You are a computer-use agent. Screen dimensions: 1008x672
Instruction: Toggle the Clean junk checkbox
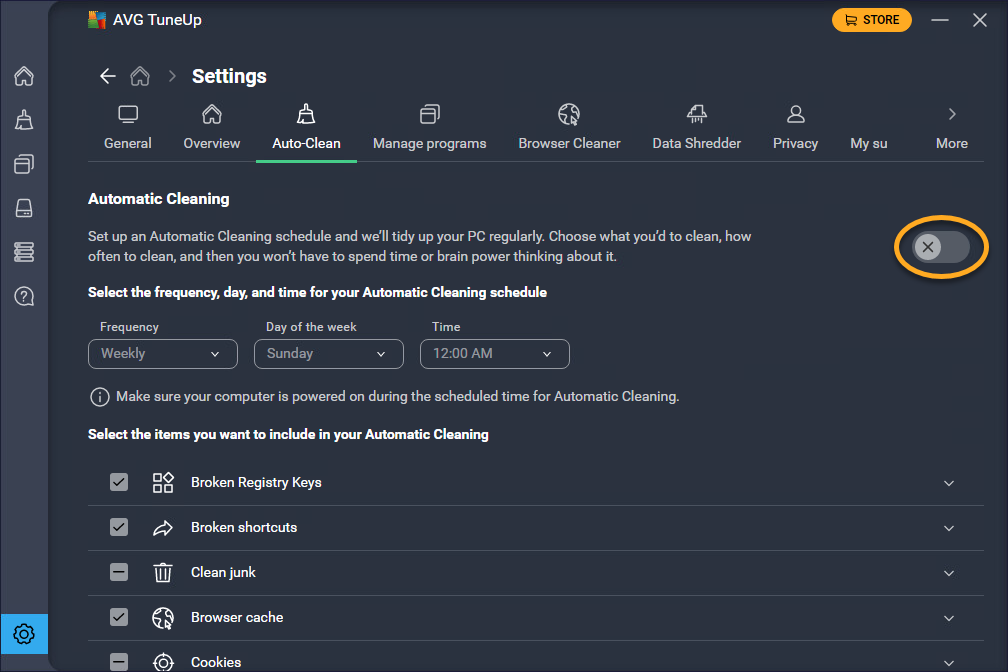pyautogui.click(x=119, y=572)
